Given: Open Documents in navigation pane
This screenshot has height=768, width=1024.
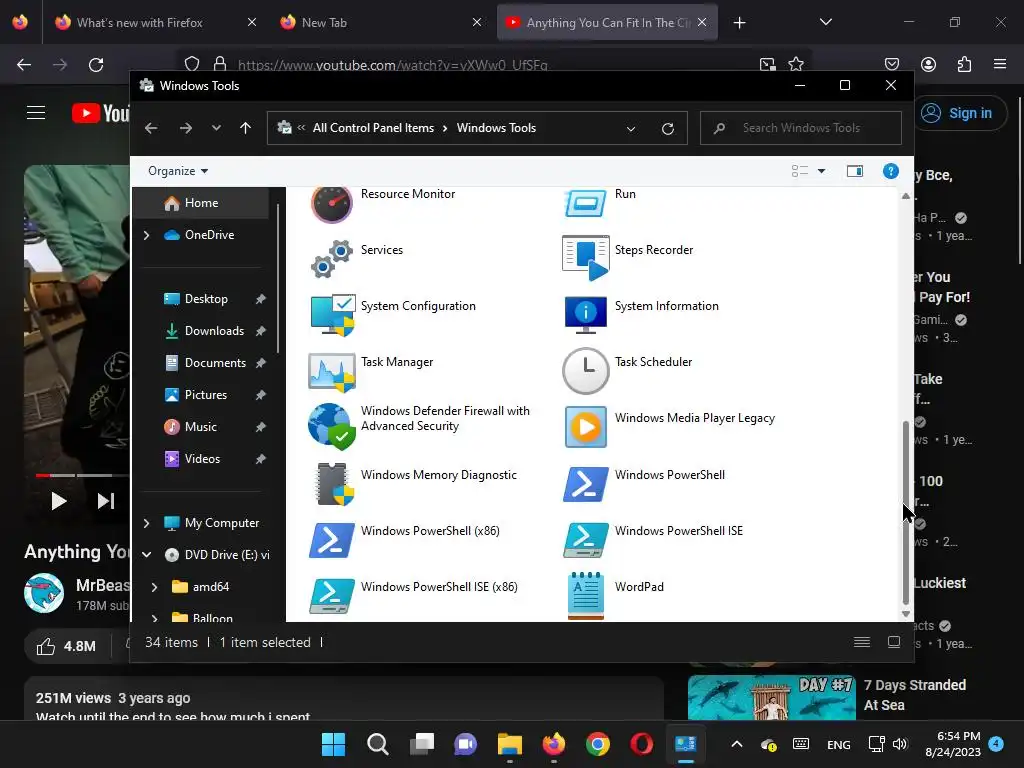Looking at the screenshot, I should click(215, 363).
